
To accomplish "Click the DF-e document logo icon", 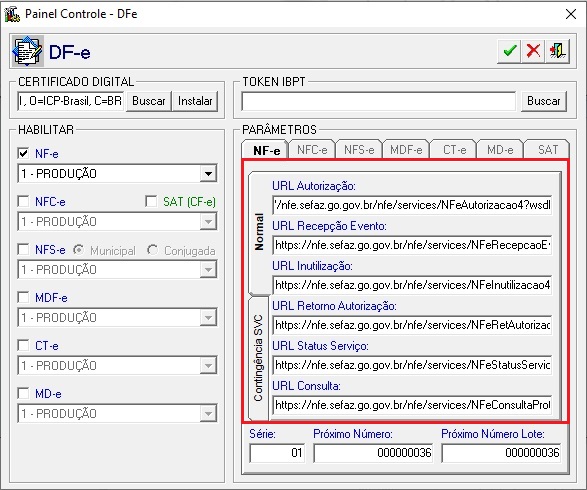I will pyautogui.click(x=27, y=51).
